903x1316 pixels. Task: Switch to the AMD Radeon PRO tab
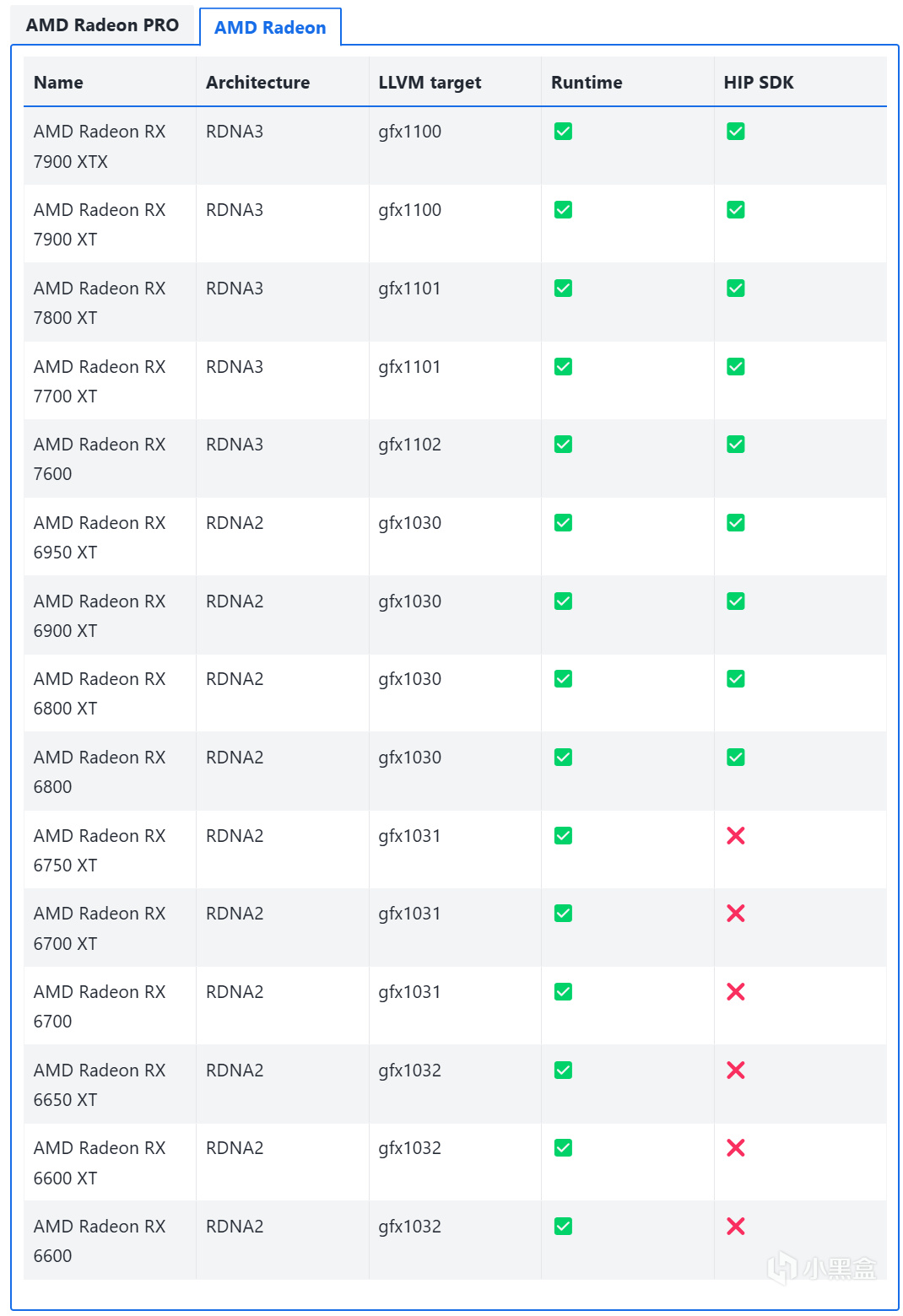[102, 25]
